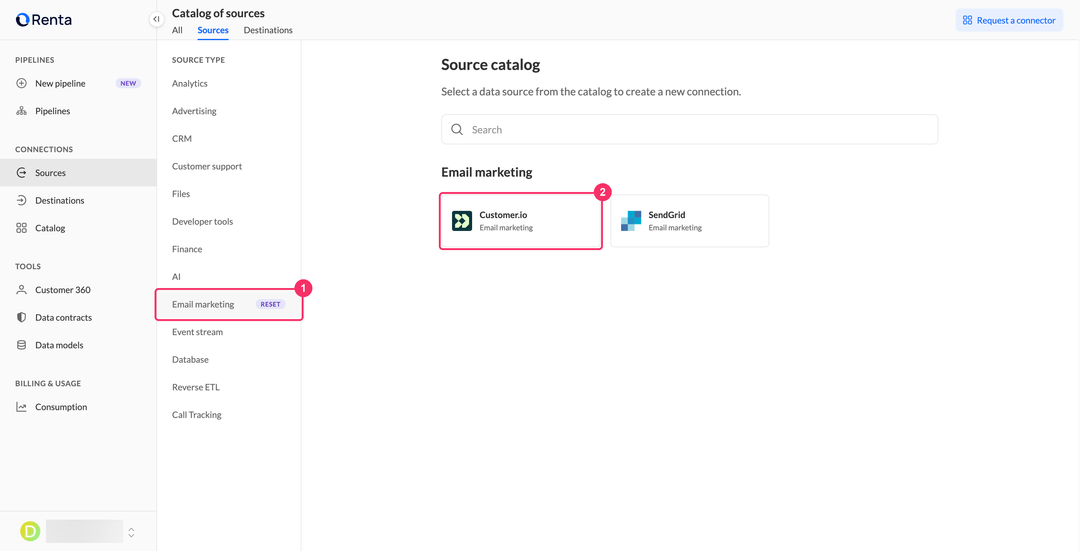Click the grid icon in Request a connector
Viewport: 1080px width, 551px height.
(968, 20)
